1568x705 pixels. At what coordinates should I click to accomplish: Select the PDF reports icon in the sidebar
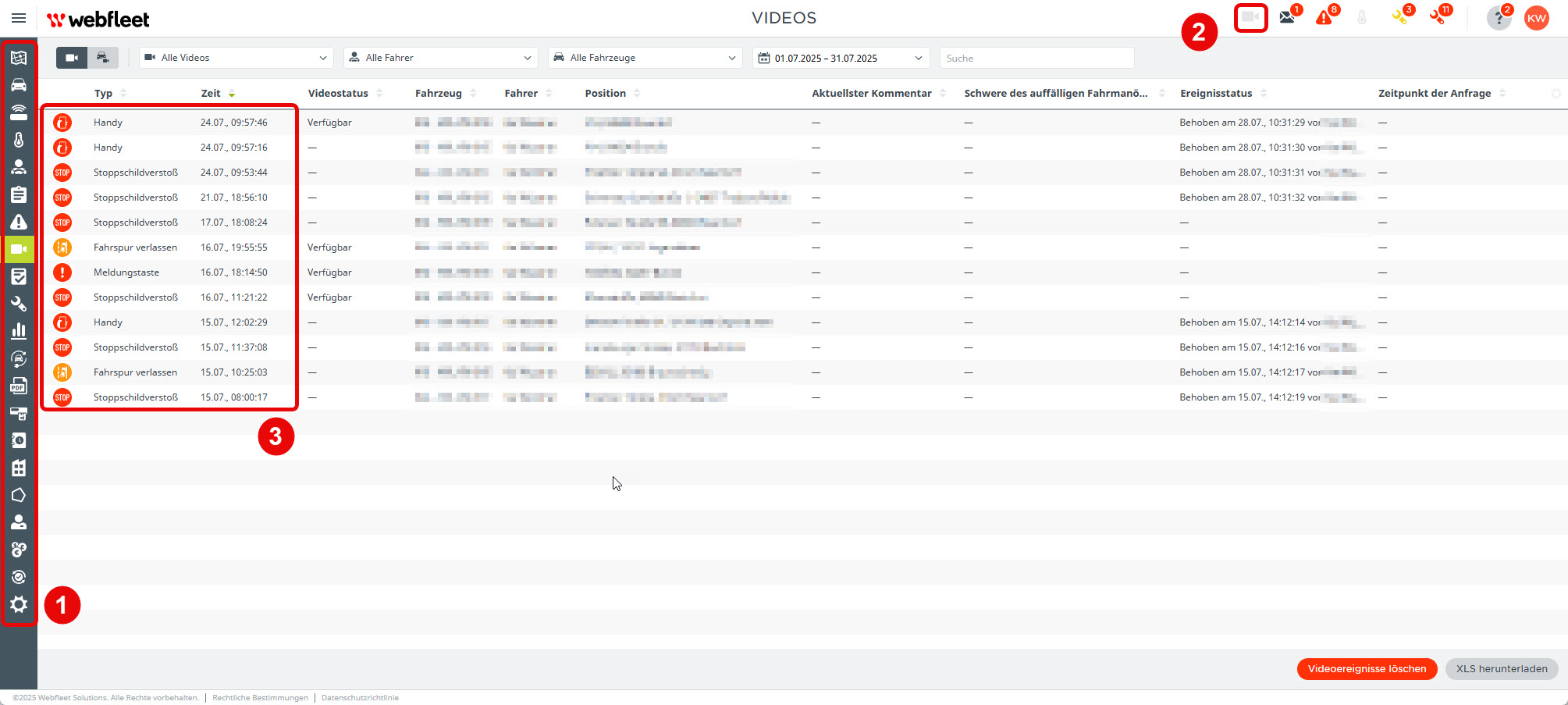19,386
